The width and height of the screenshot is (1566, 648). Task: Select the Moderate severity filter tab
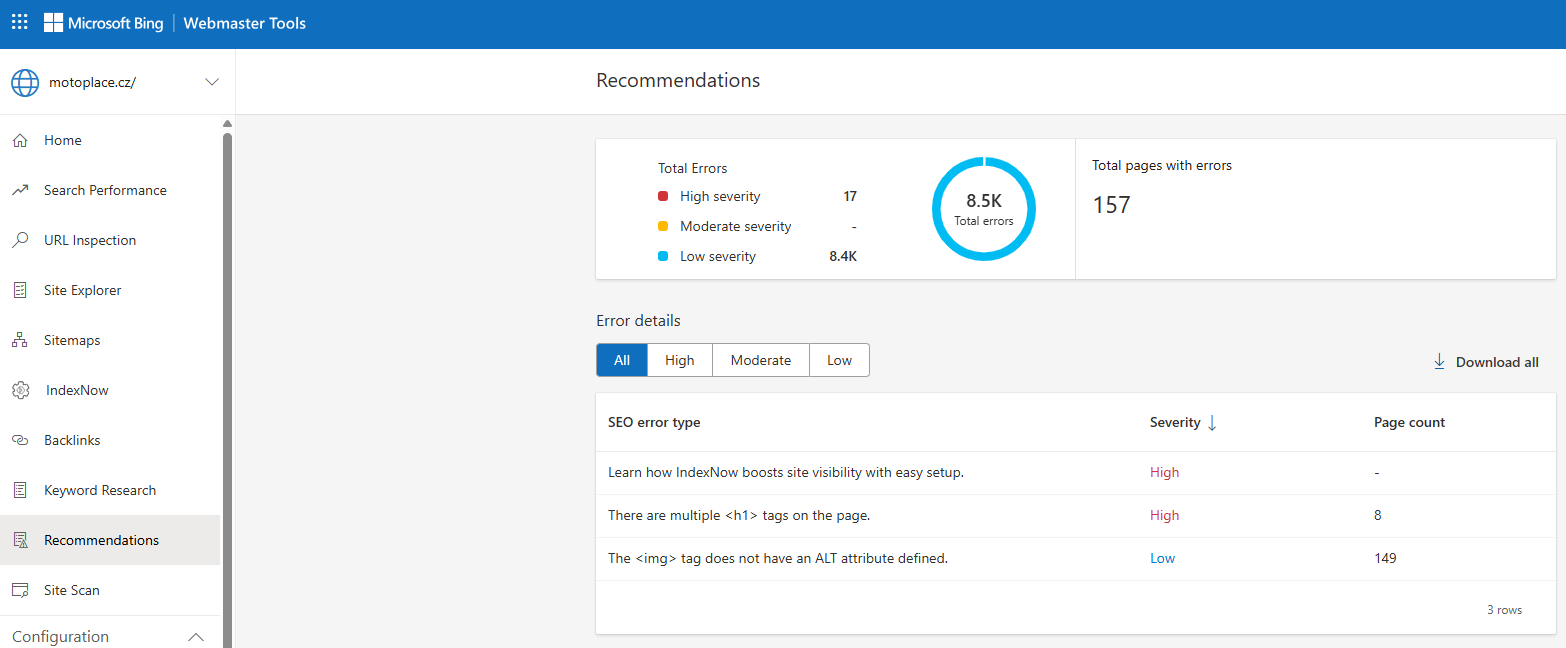(760, 360)
